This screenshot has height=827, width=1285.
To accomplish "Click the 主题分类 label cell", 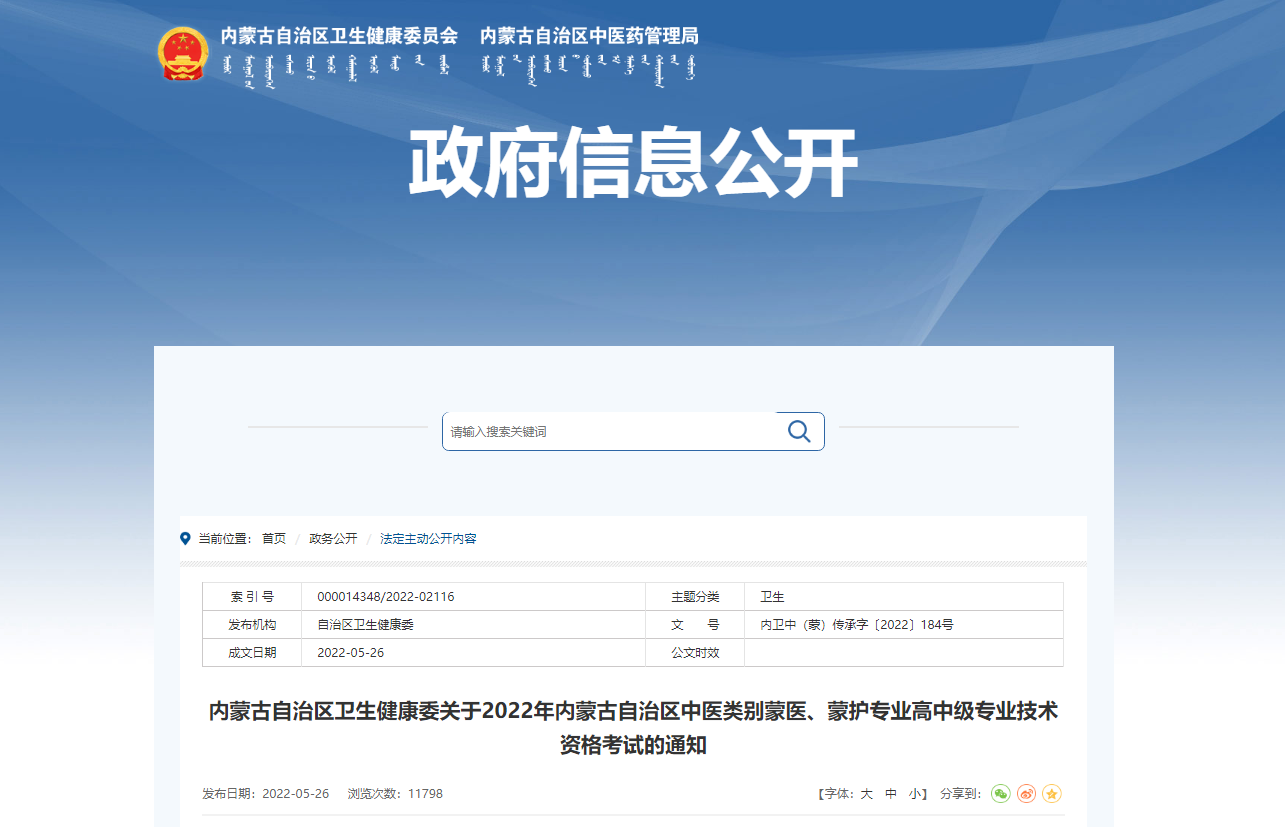I will click(695, 596).
